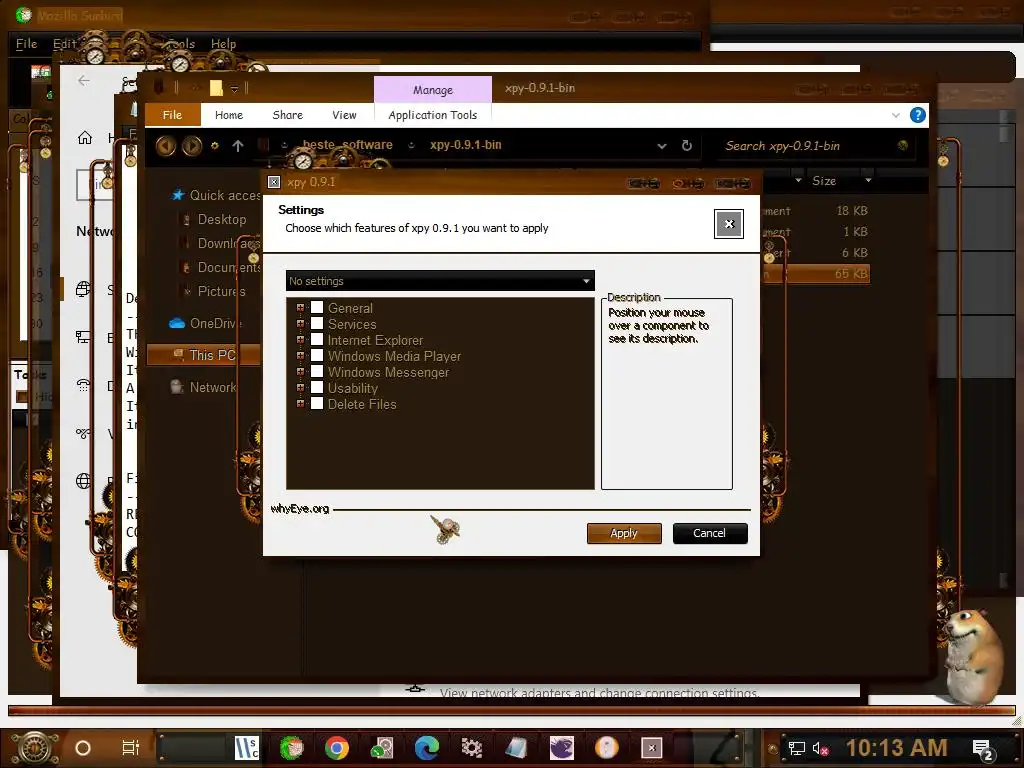Click Explorer Forward navigation button

(x=191, y=146)
